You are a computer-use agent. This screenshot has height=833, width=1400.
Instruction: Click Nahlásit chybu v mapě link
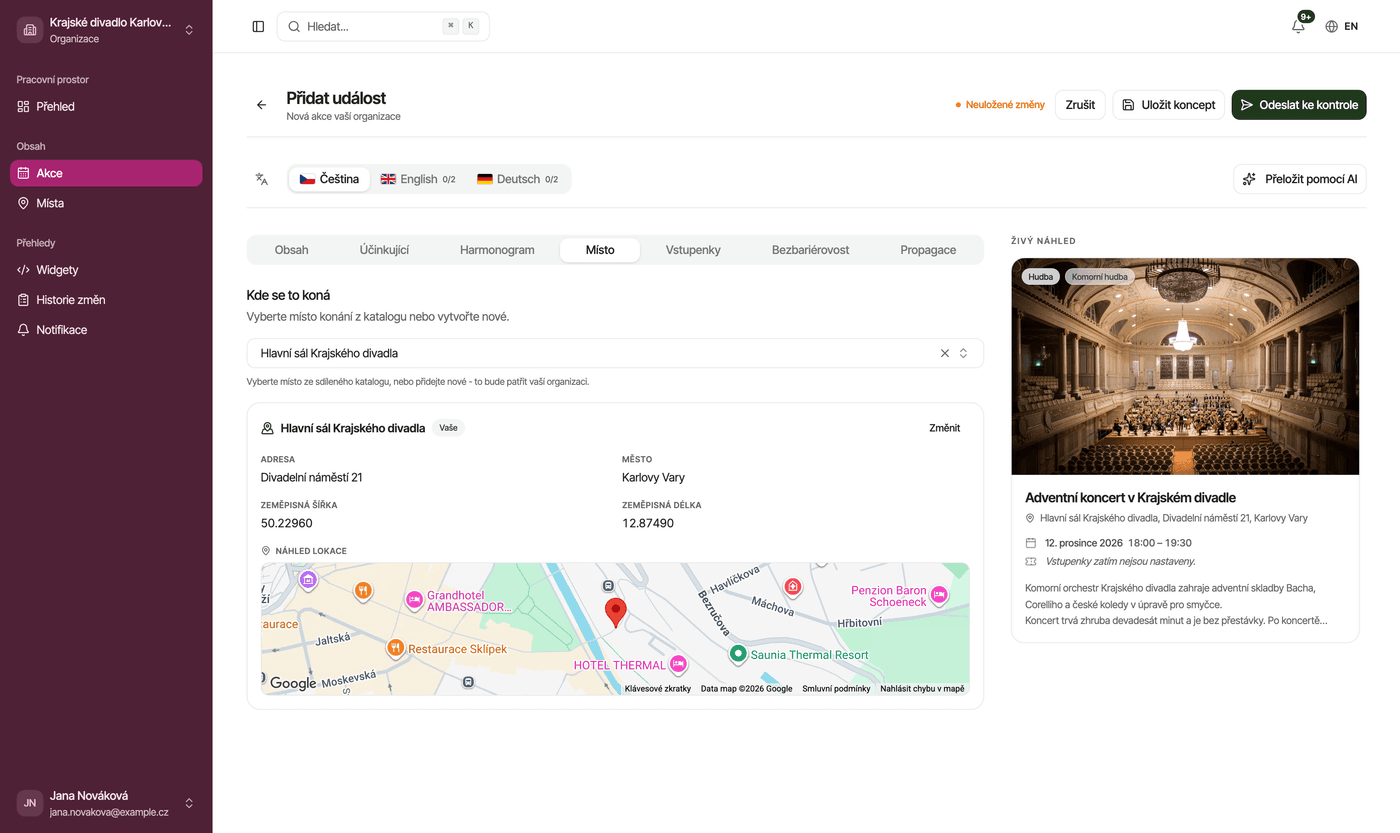922,689
